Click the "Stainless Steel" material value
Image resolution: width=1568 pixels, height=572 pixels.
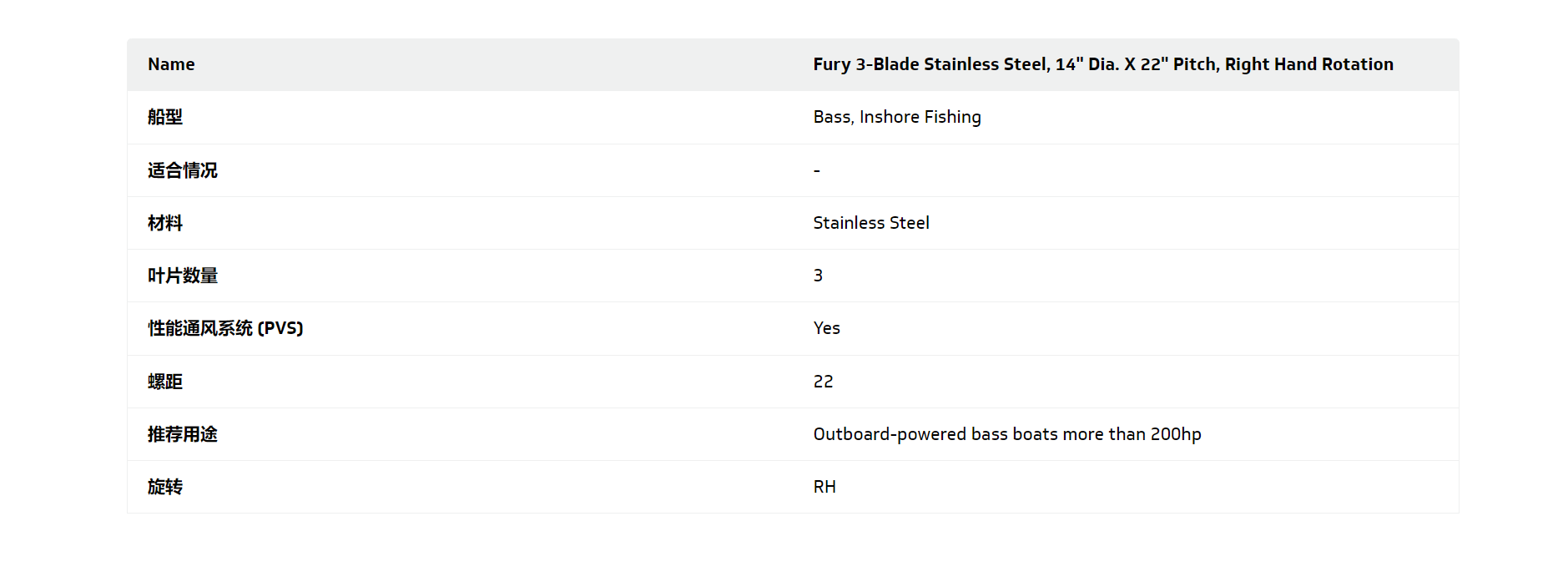point(871,223)
